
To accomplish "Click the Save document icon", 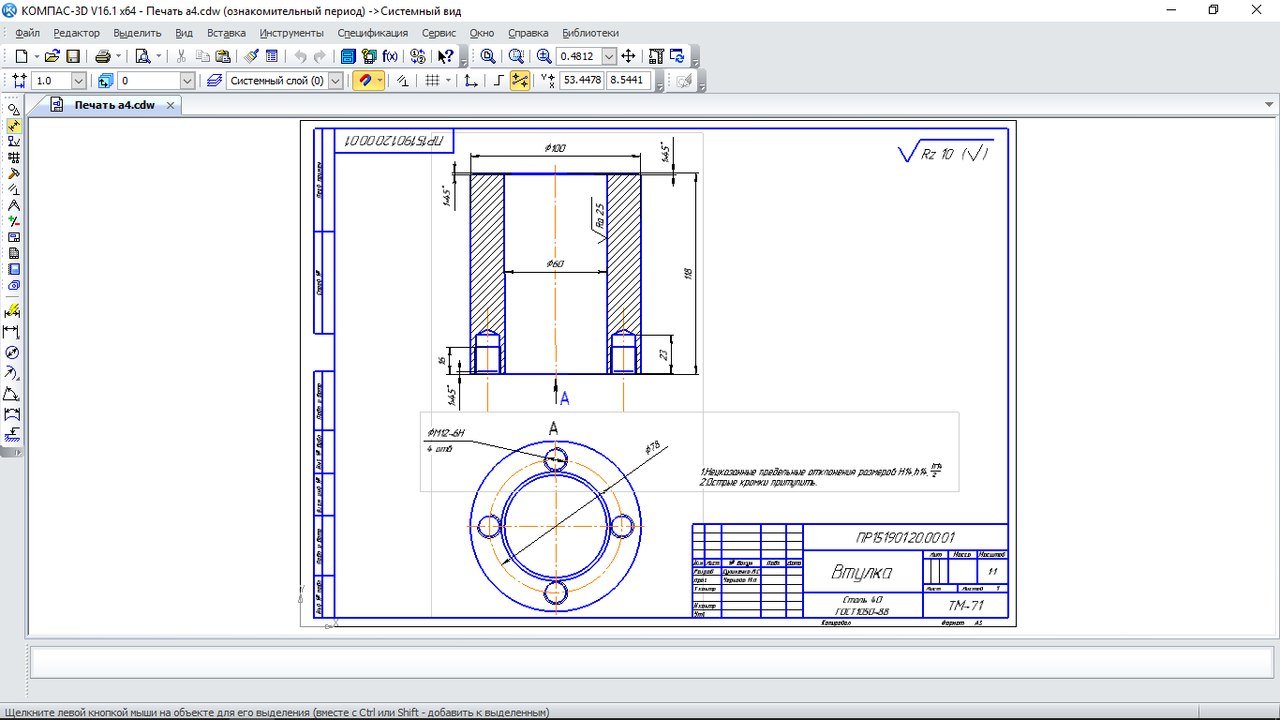I will point(73,57).
